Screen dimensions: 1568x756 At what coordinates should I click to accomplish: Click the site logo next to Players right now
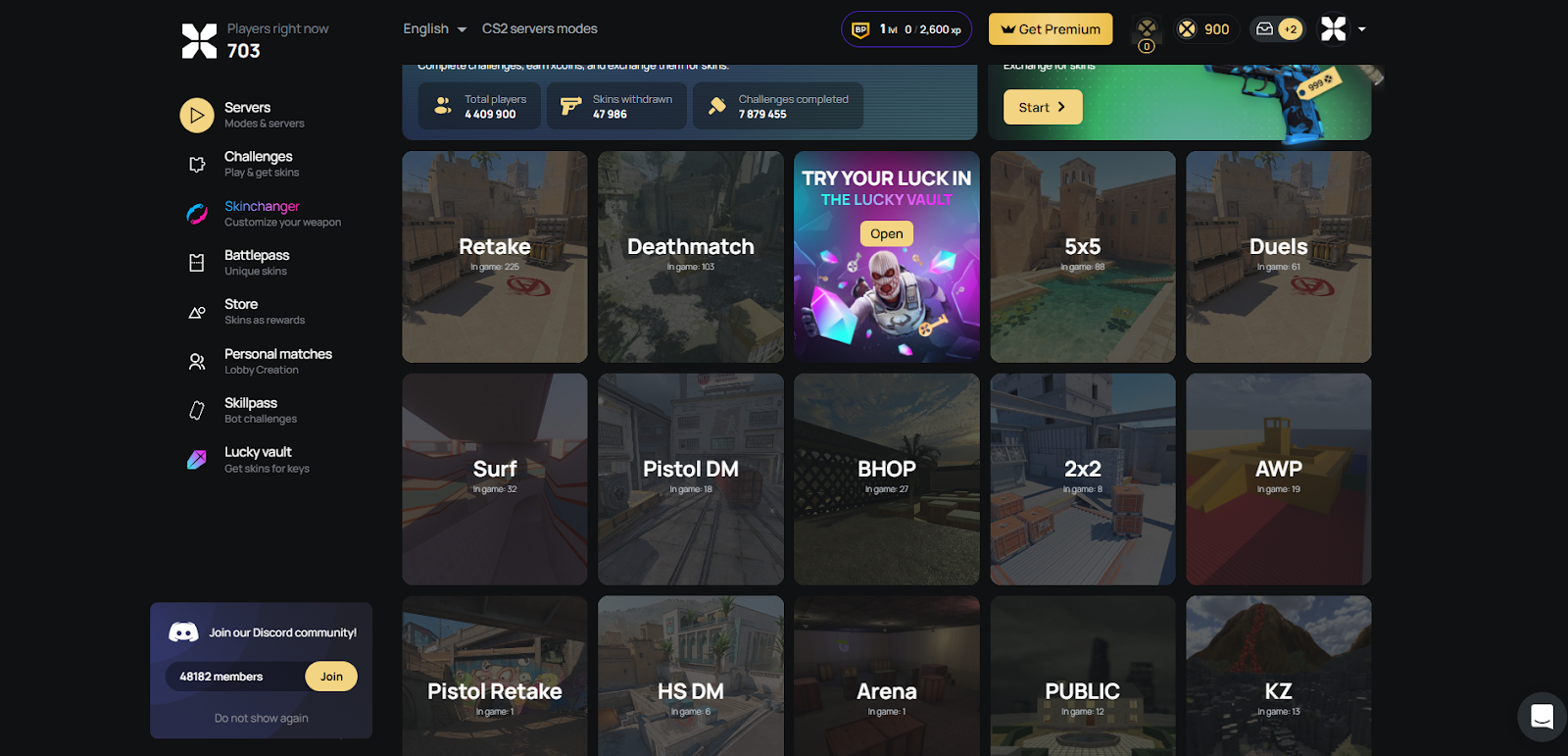[x=199, y=40]
